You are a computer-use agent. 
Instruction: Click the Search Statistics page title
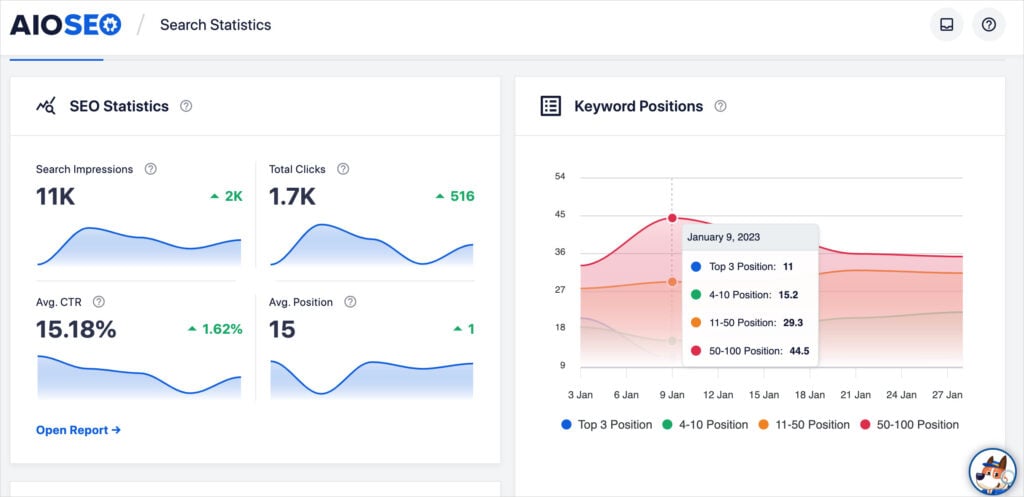click(x=216, y=25)
